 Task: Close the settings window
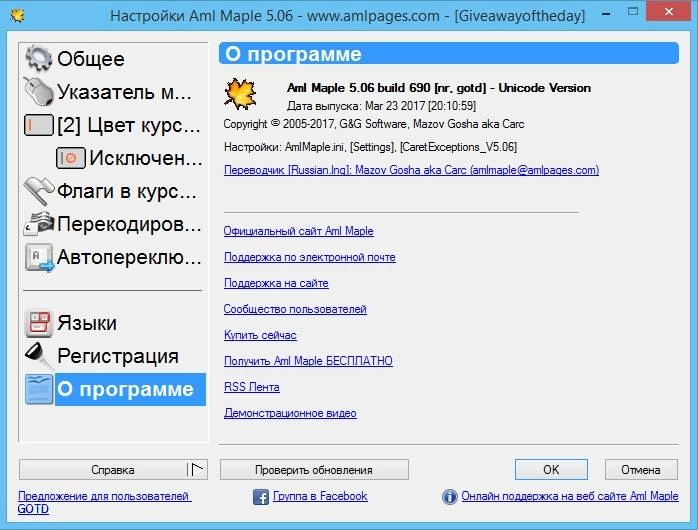(x=669, y=12)
